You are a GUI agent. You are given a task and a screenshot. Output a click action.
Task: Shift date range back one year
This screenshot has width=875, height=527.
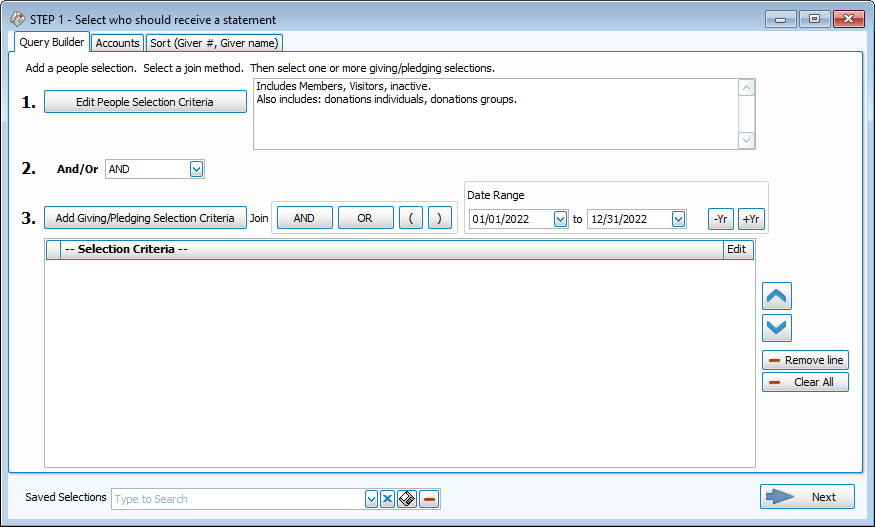tap(720, 219)
